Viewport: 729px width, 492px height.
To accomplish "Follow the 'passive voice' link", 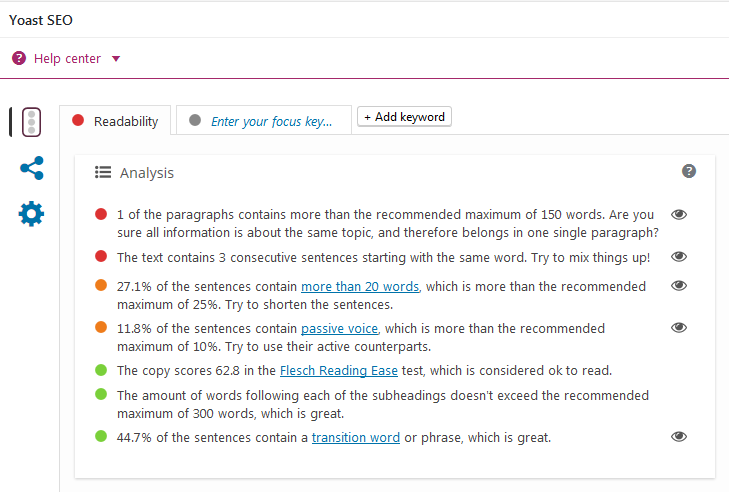I will [x=338, y=328].
